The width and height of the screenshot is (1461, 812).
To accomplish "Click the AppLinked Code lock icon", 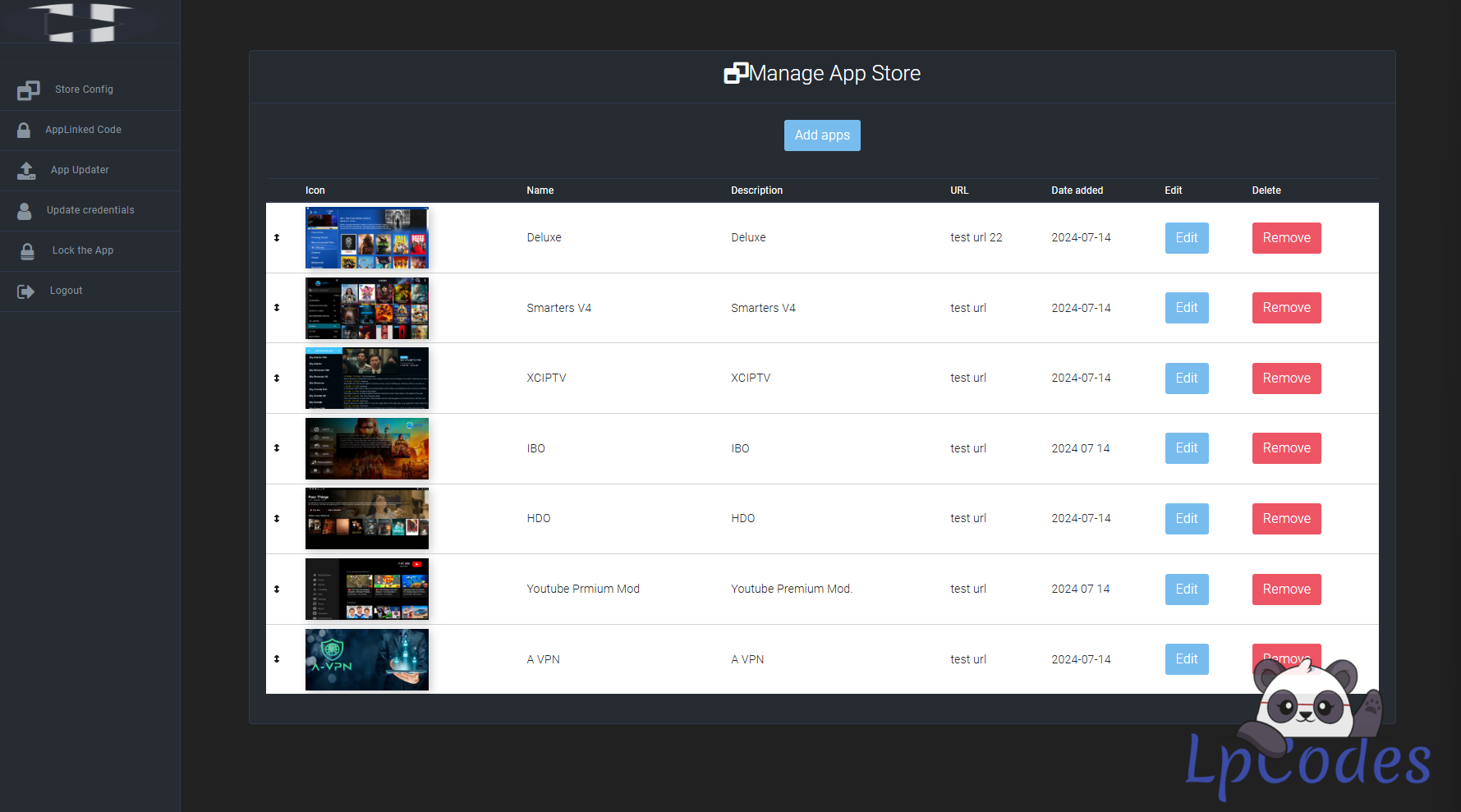I will (24, 131).
